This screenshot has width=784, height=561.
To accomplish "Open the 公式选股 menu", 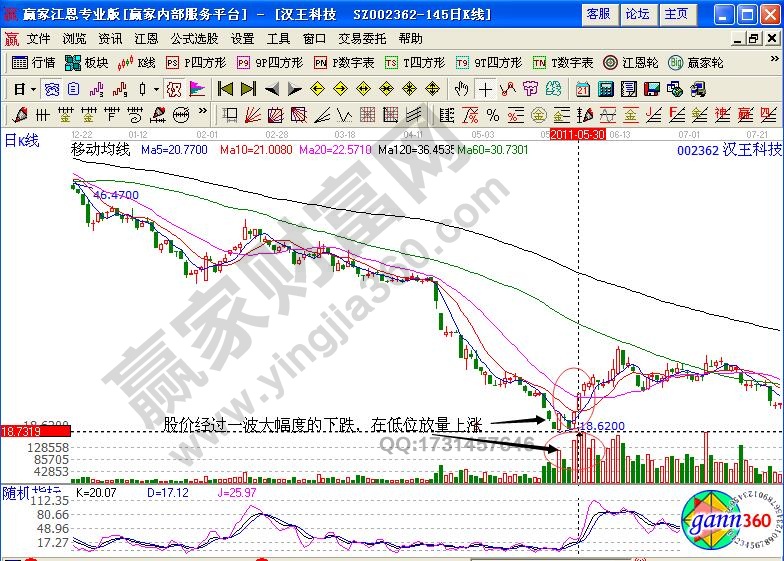I will point(194,38).
